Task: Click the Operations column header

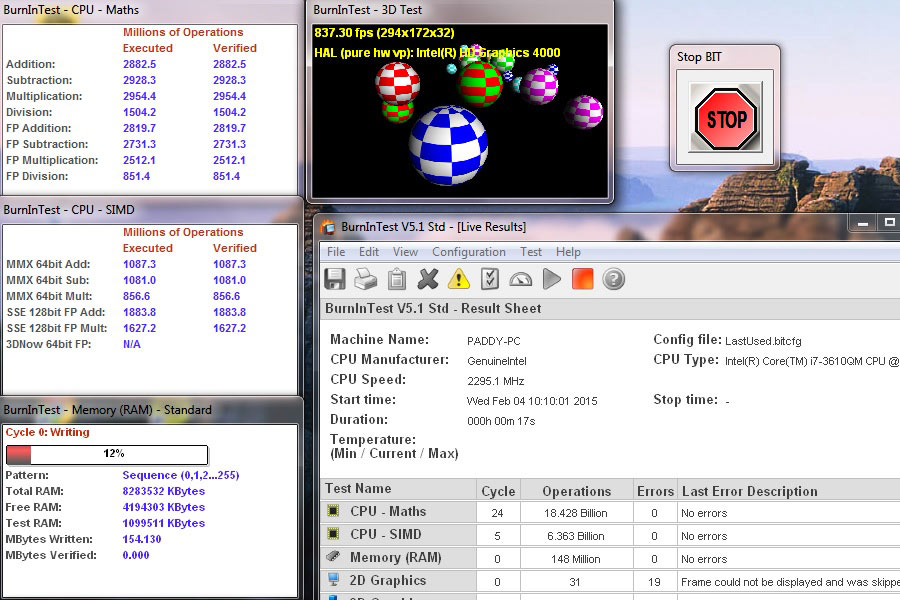Action: coord(576,491)
